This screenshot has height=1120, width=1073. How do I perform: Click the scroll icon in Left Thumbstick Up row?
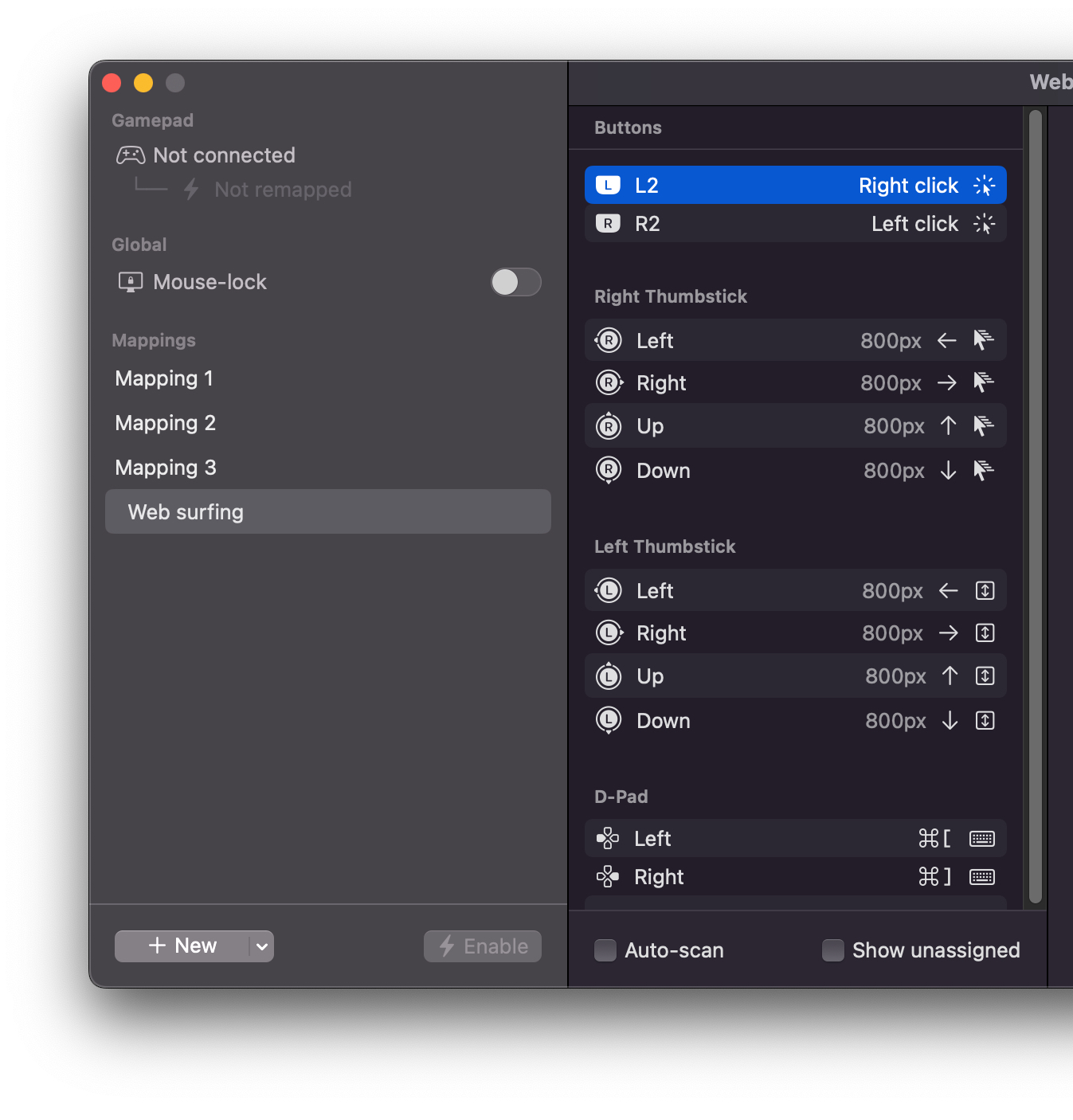tap(985, 676)
